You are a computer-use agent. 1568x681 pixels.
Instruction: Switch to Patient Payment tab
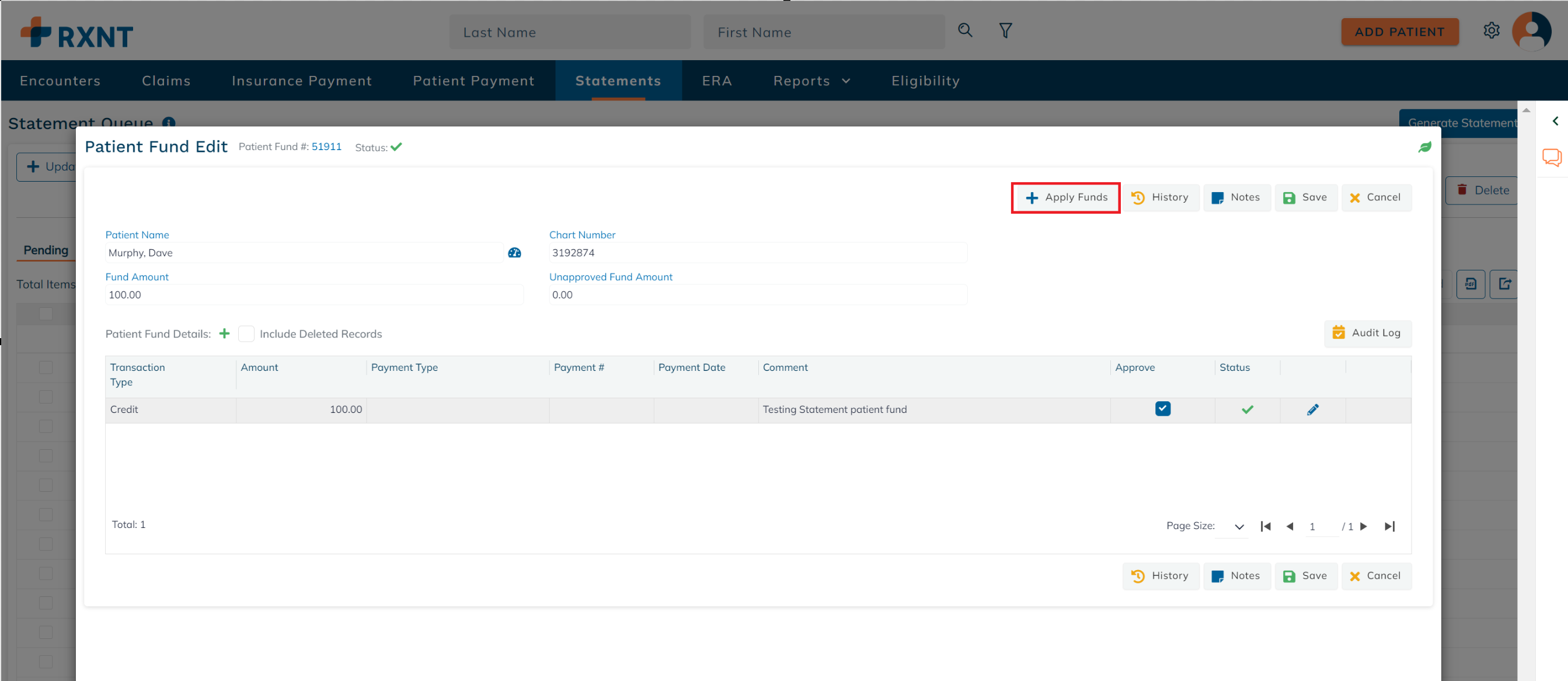473,81
